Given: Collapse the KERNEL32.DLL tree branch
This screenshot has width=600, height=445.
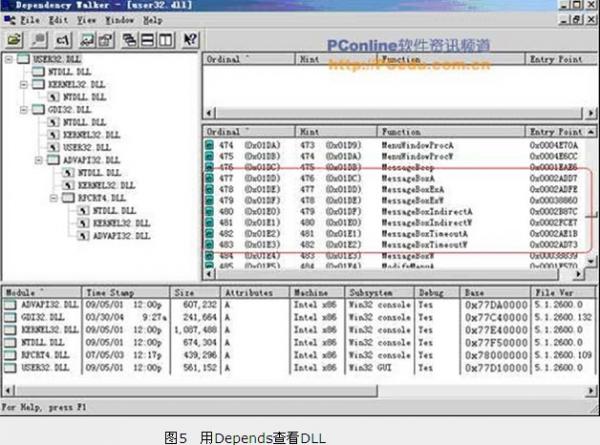Looking at the screenshot, I should click(24, 85).
